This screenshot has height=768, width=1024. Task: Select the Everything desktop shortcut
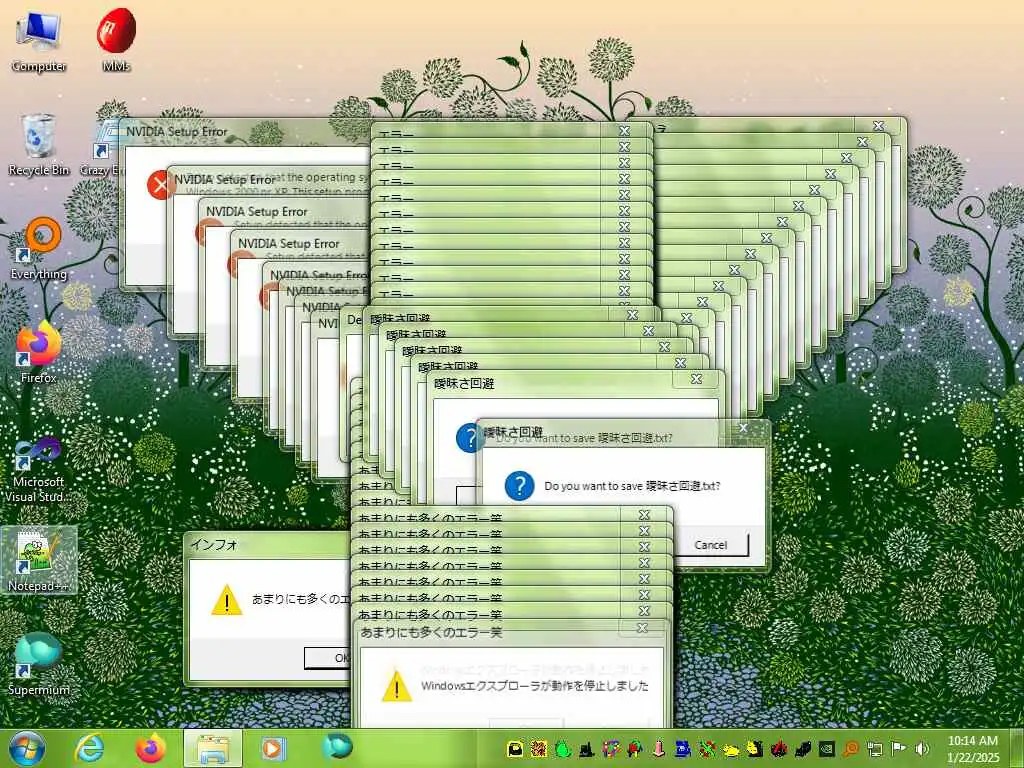pyautogui.click(x=39, y=249)
